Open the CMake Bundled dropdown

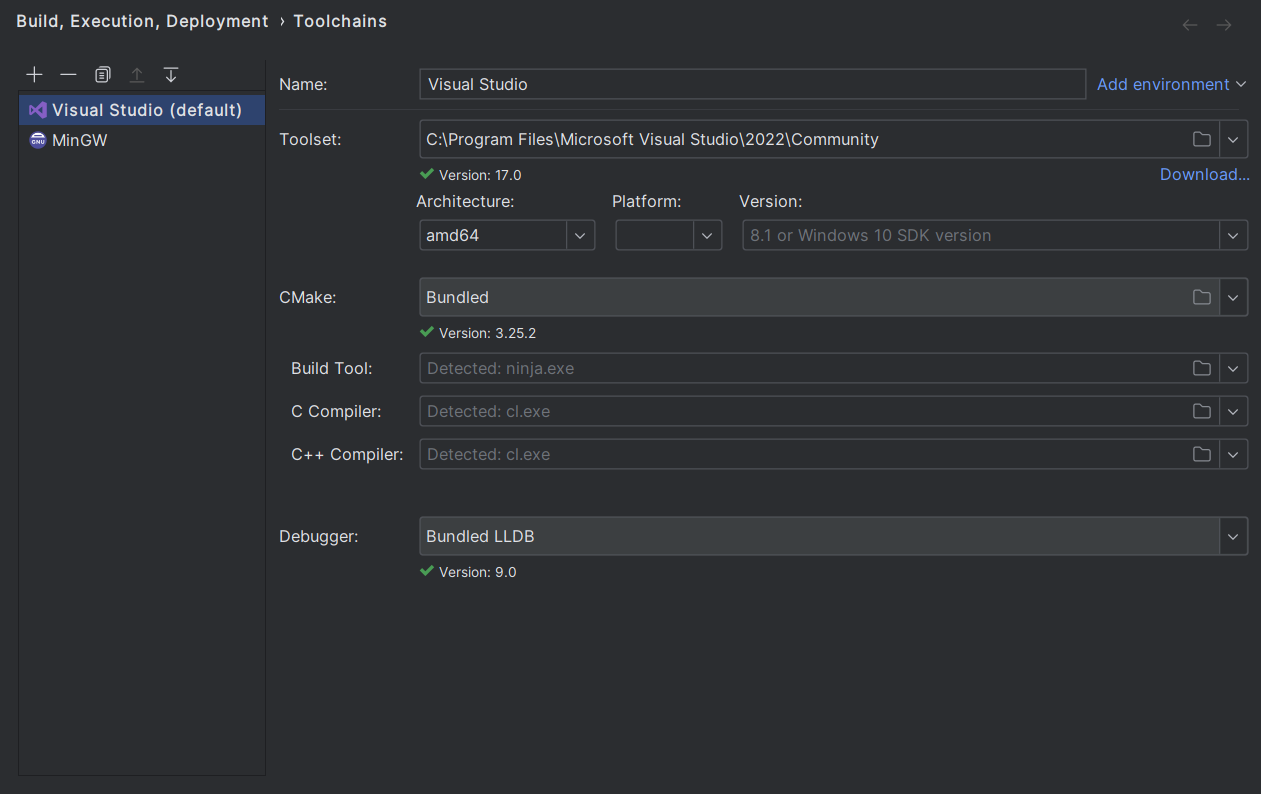[1233, 298]
